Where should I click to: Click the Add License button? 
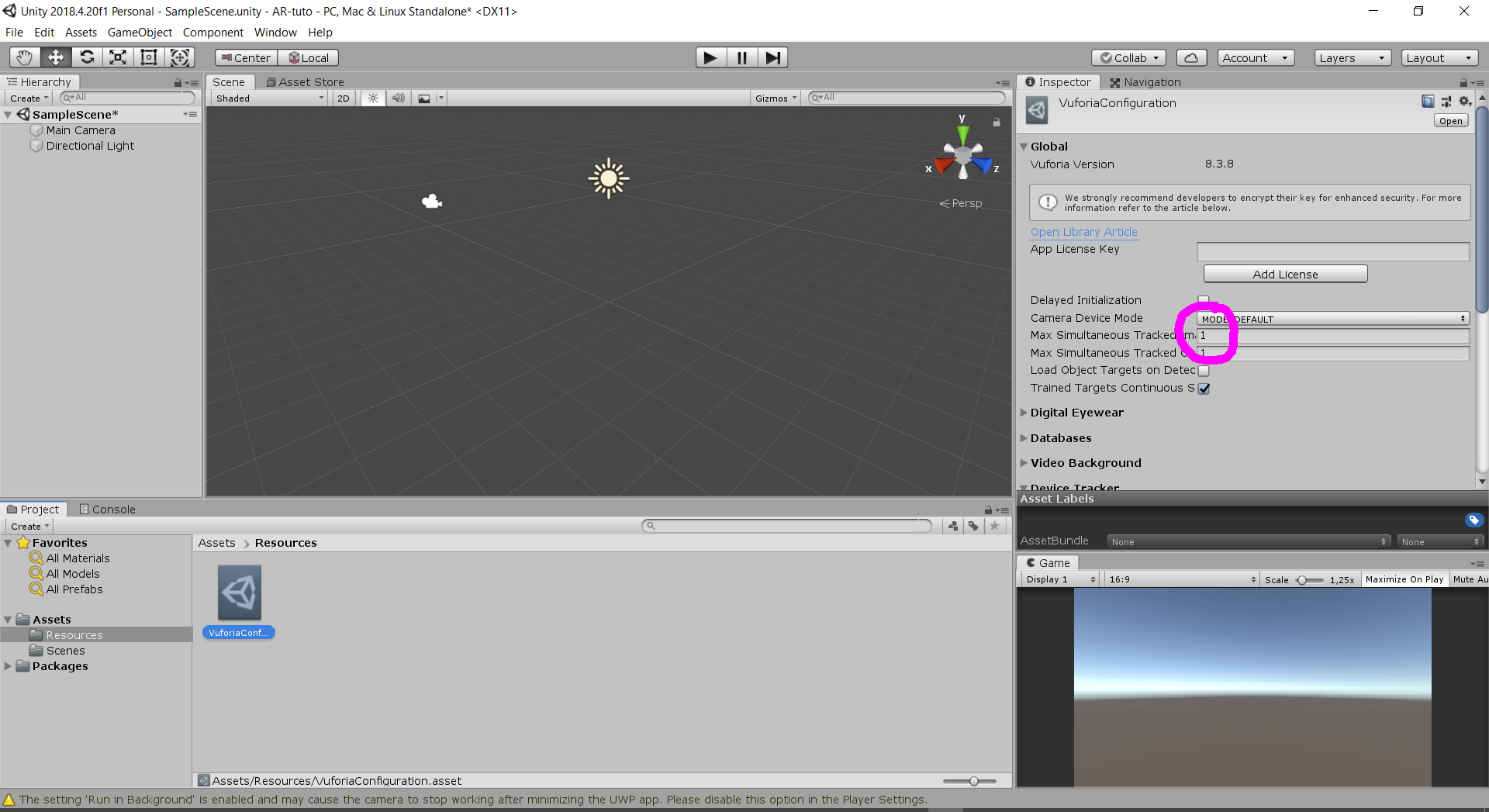point(1285,275)
